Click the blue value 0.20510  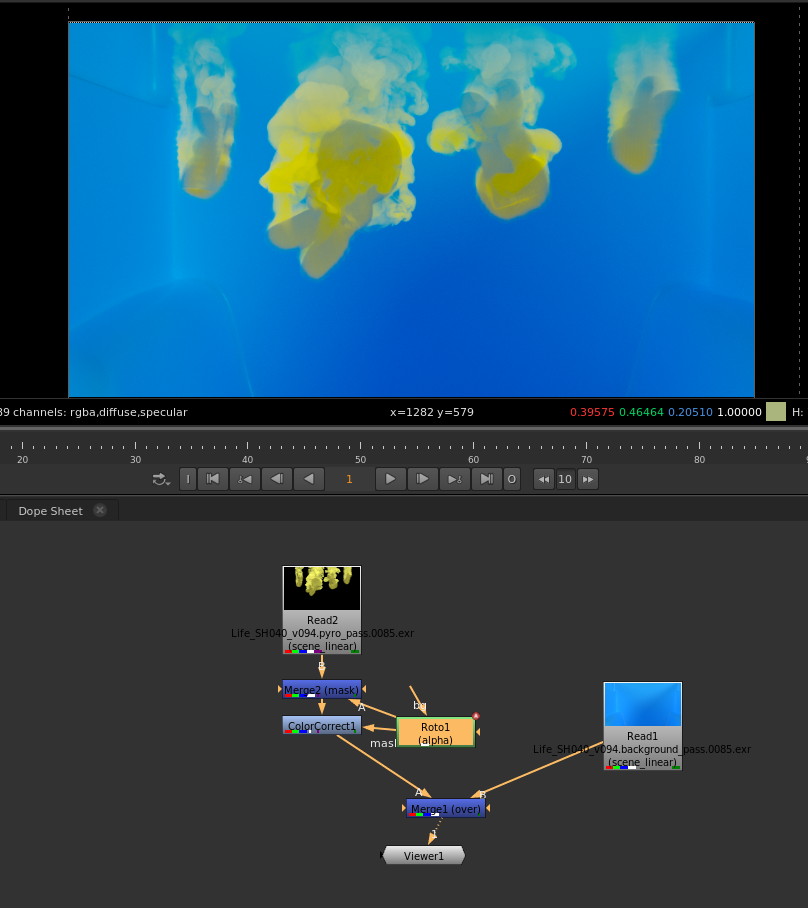(x=690, y=412)
